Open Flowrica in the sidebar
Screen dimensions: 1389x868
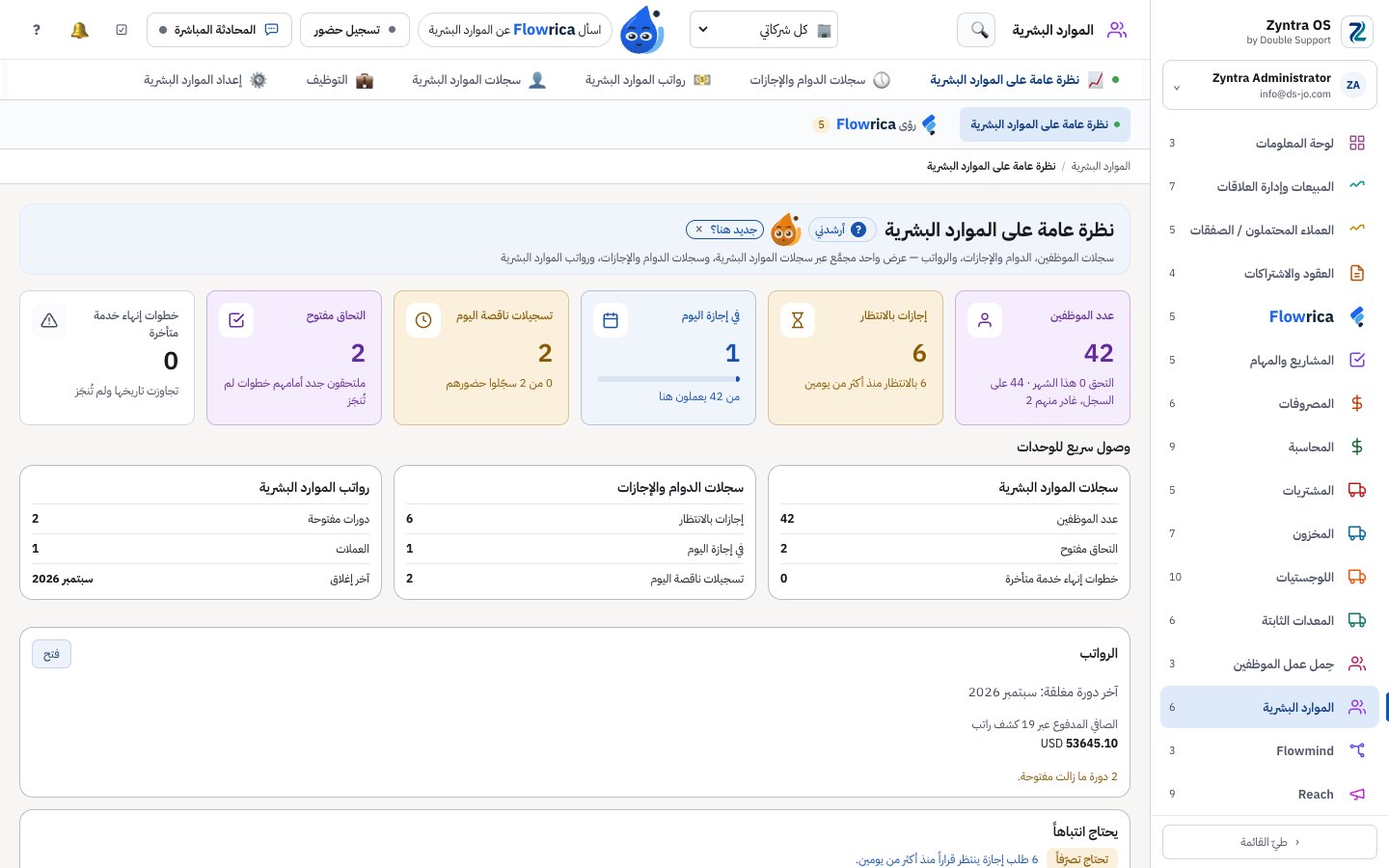[x=1269, y=316]
